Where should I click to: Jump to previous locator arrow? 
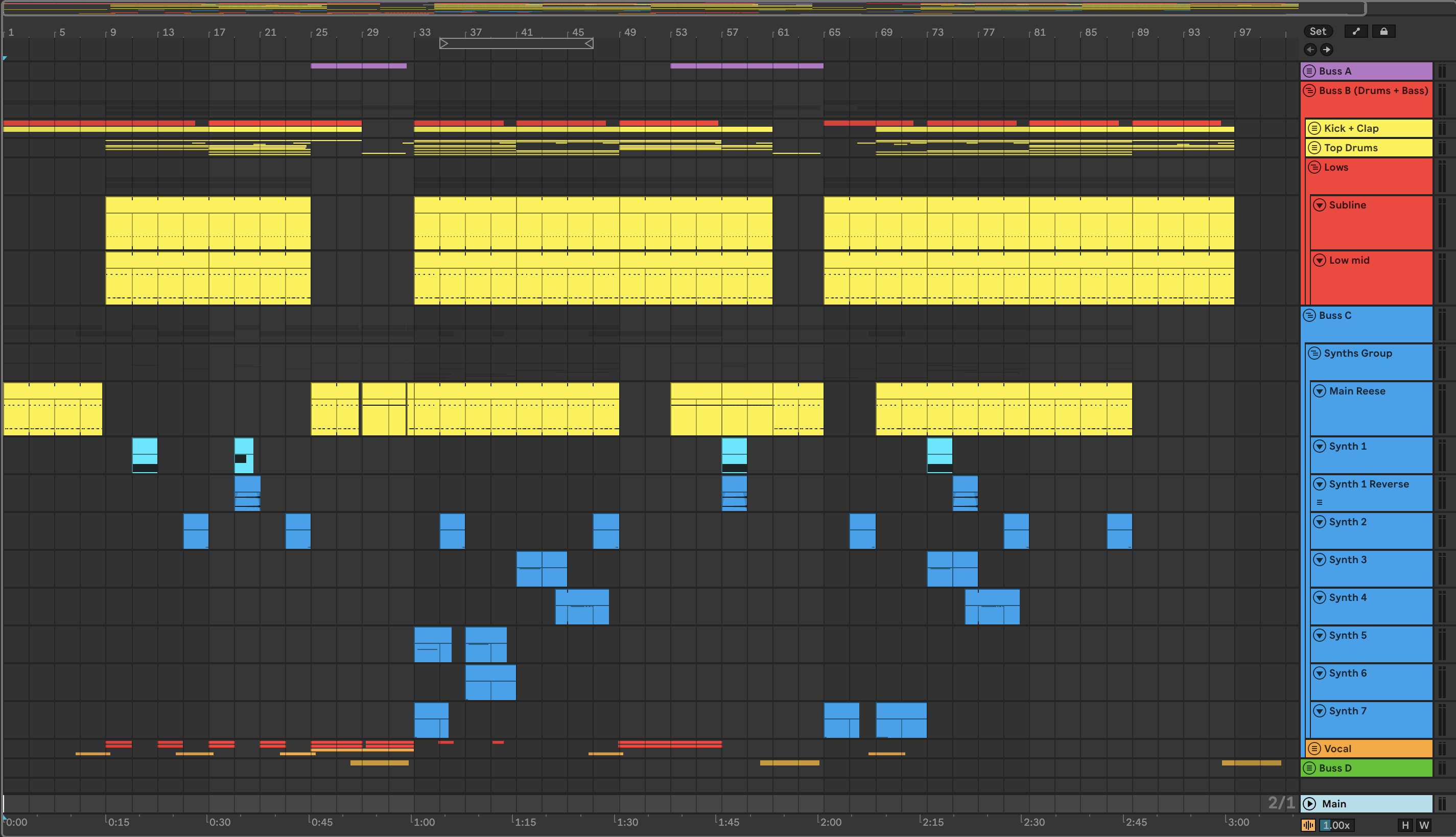click(1310, 50)
